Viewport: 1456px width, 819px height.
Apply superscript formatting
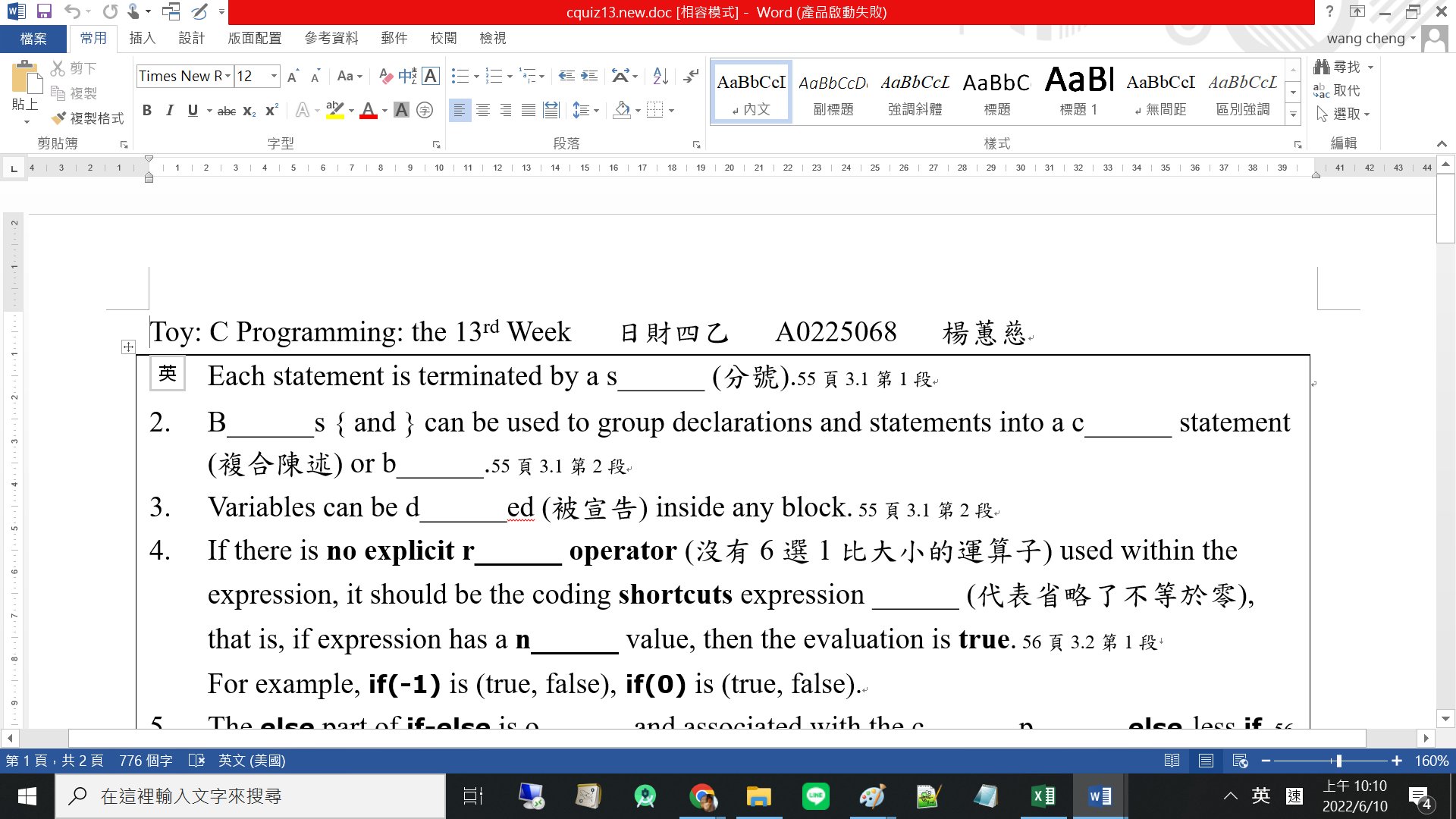click(x=271, y=111)
